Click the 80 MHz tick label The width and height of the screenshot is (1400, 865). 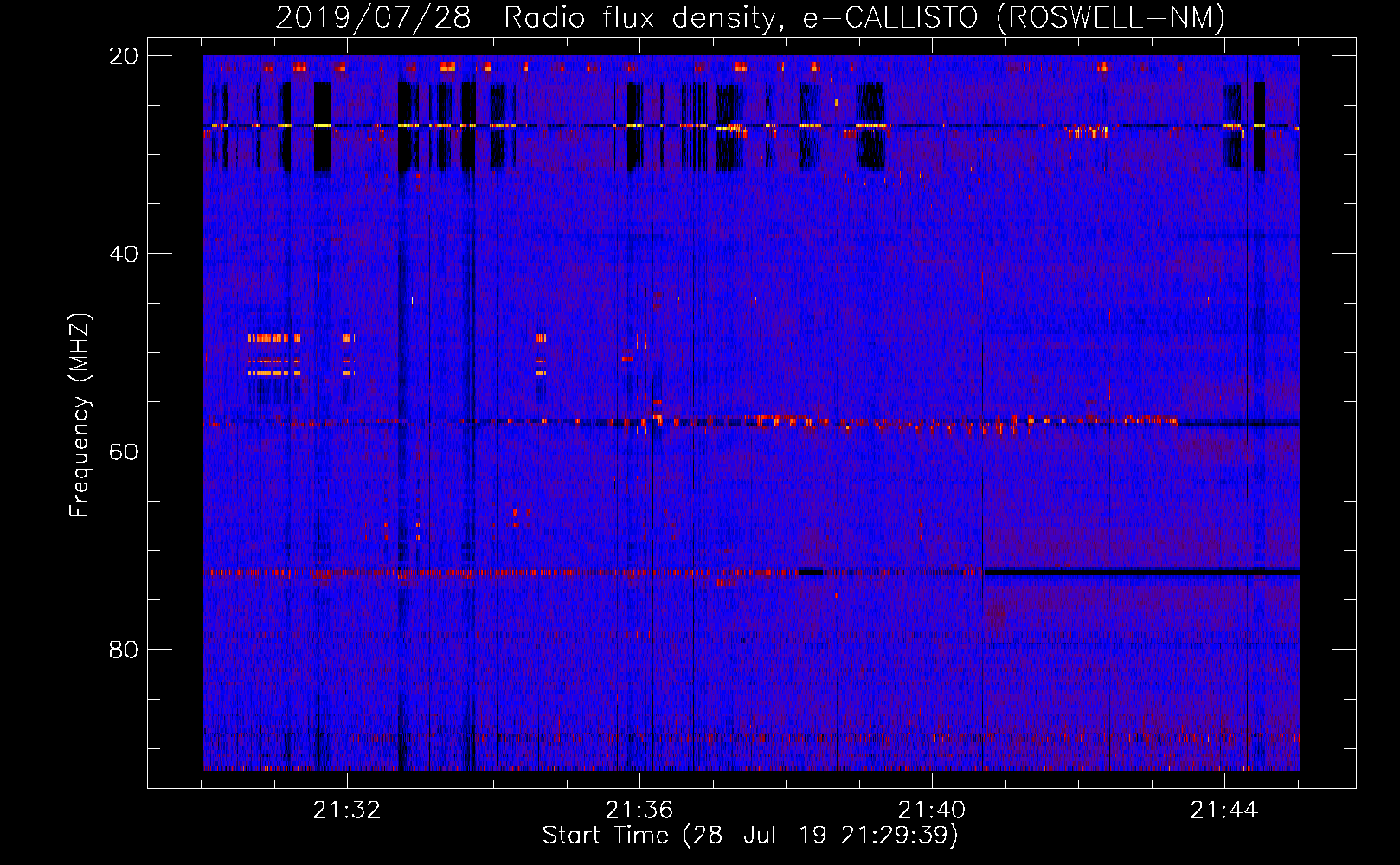pos(124,650)
